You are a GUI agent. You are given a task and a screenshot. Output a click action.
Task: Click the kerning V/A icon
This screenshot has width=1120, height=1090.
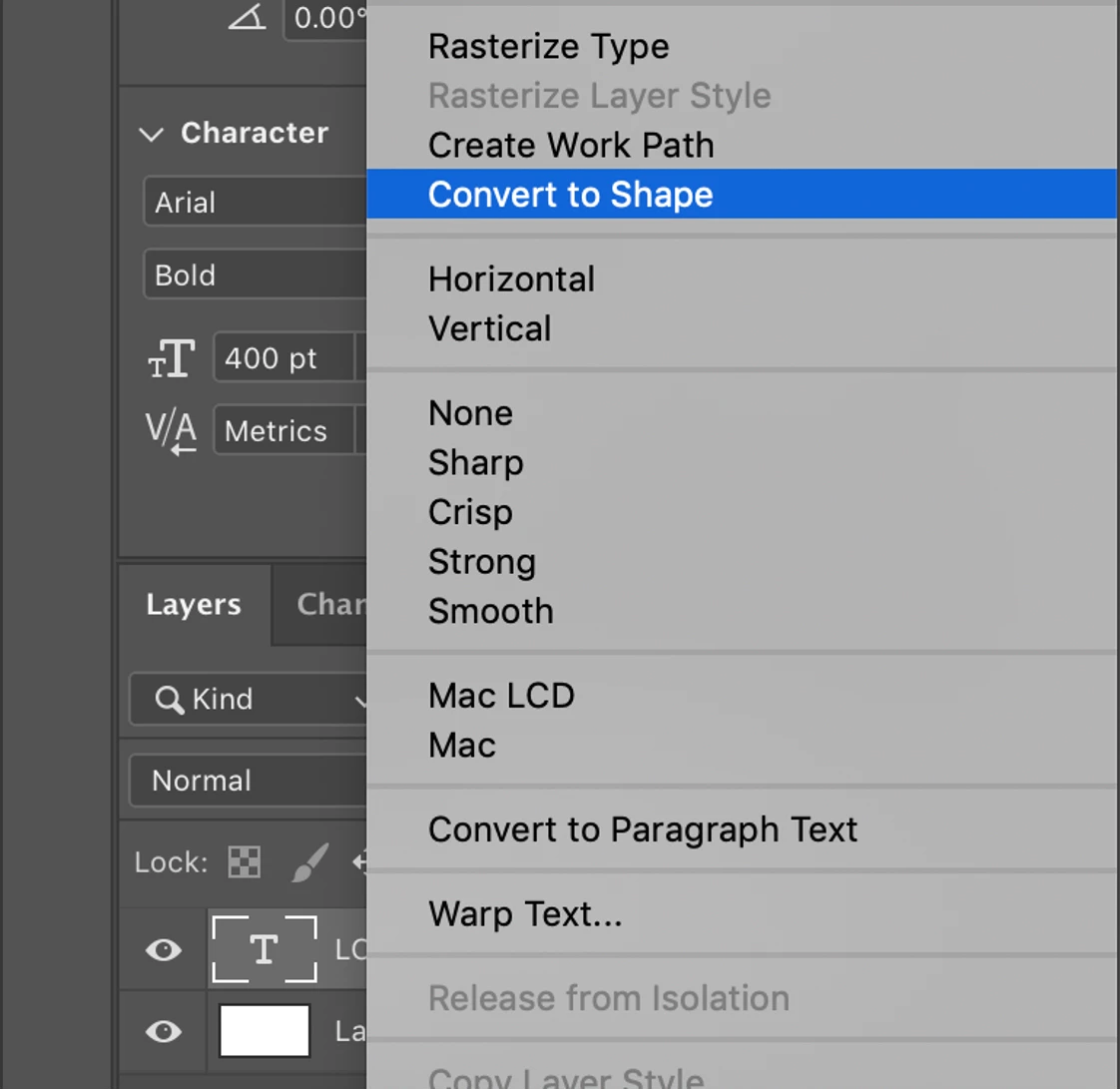pos(171,431)
